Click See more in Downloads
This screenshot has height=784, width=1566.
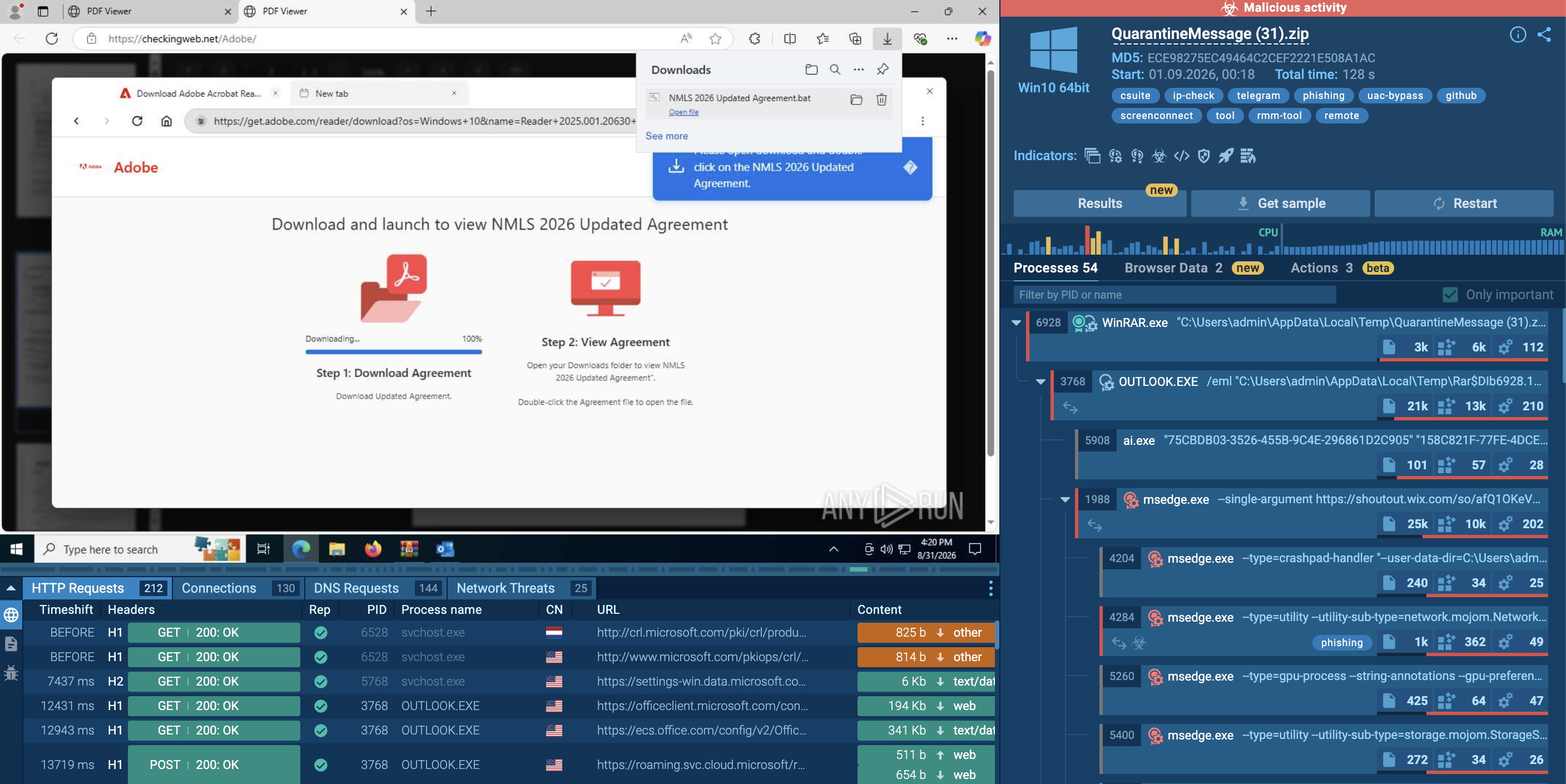click(666, 136)
